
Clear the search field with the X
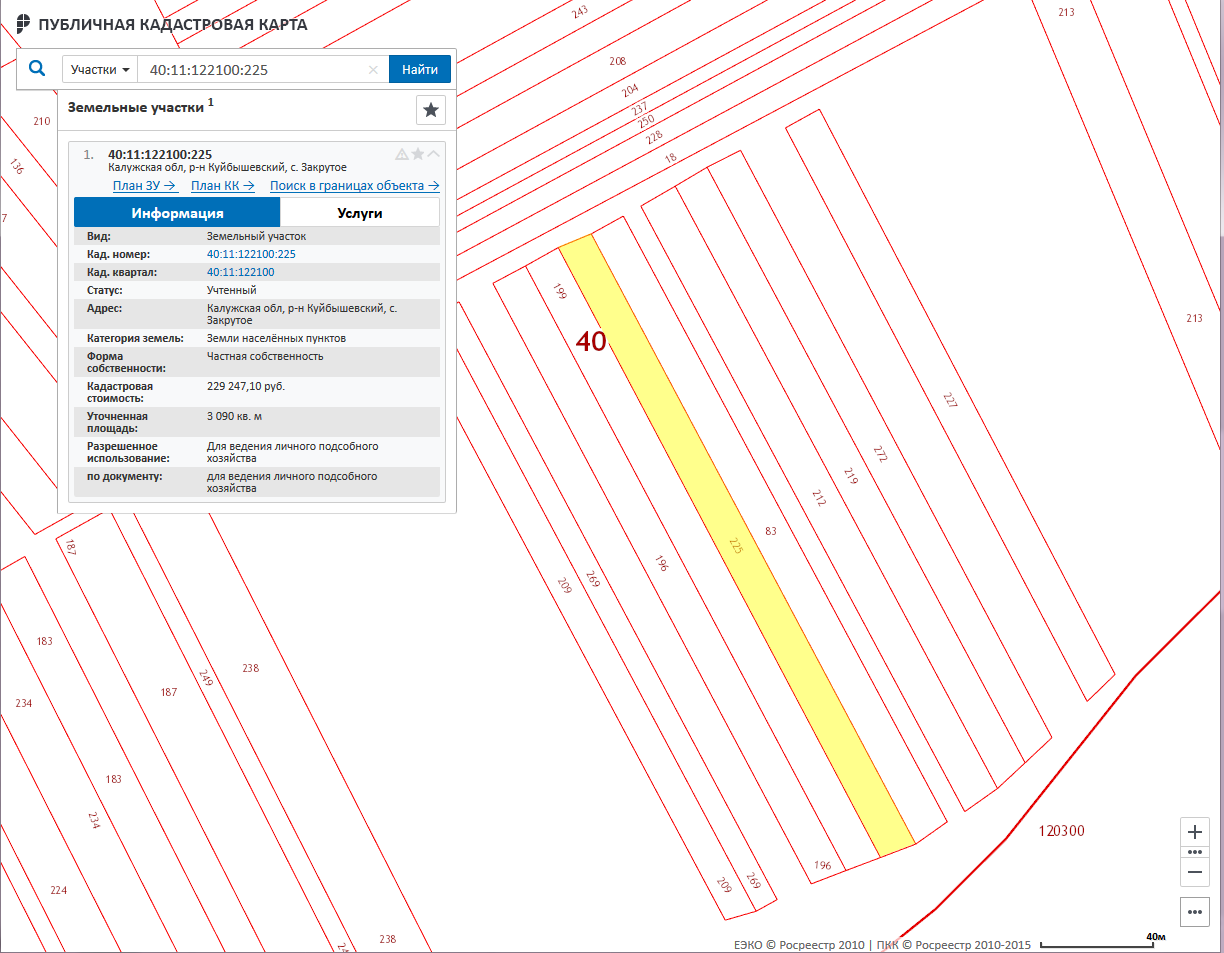click(374, 70)
